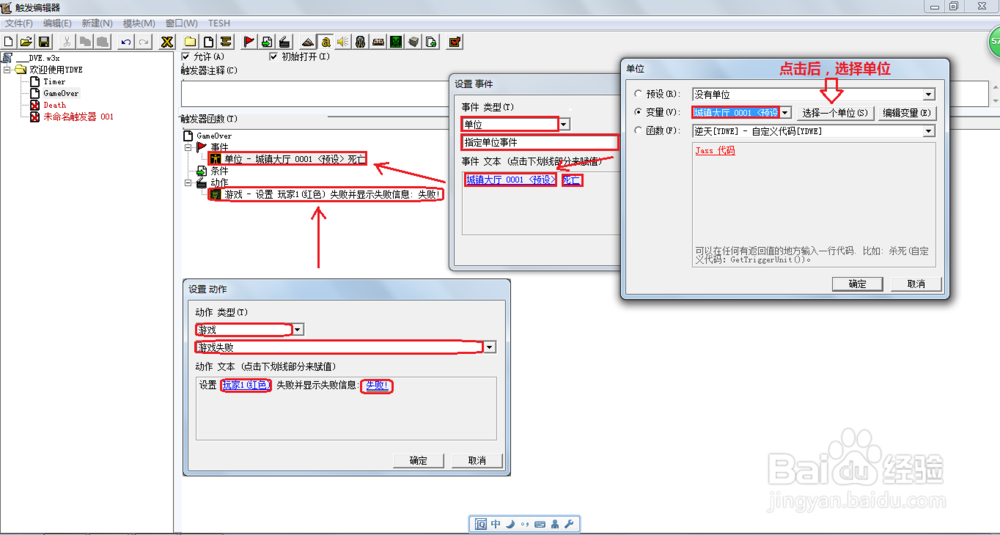The image size is (1000, 535).
Task: Click the Save floppy disk icon
Action: pos(44,42)
